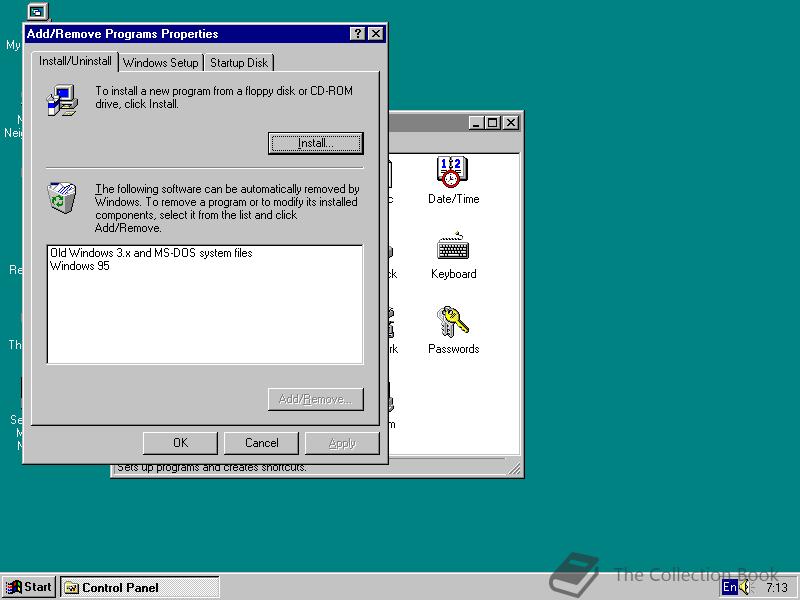Click the En language indicator in tray
This screenshot has width=800, height=600.
730,587
